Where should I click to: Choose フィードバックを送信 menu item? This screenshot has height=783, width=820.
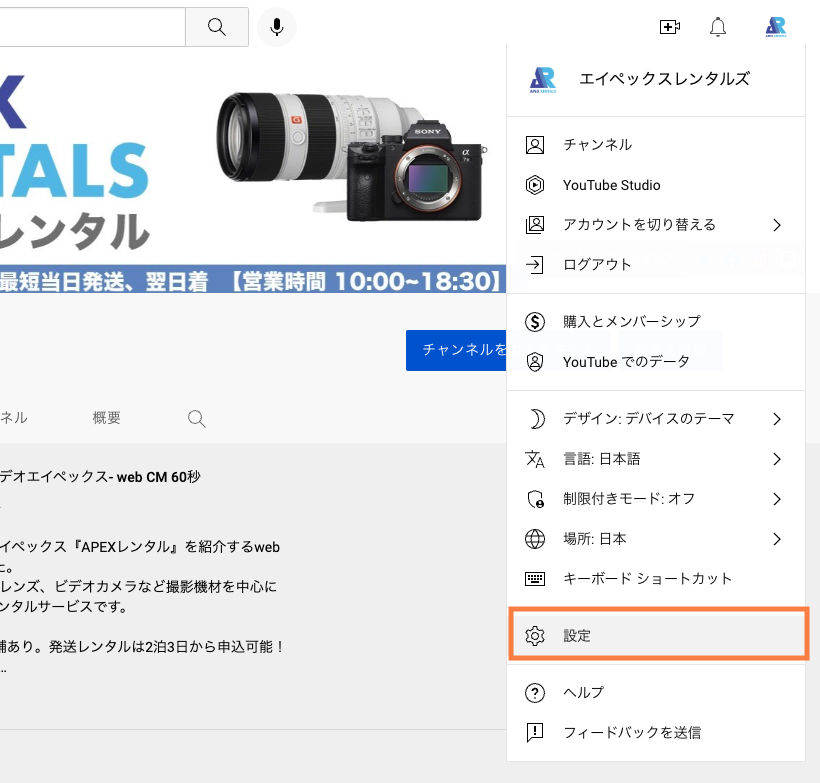click(x=656, y=733)
